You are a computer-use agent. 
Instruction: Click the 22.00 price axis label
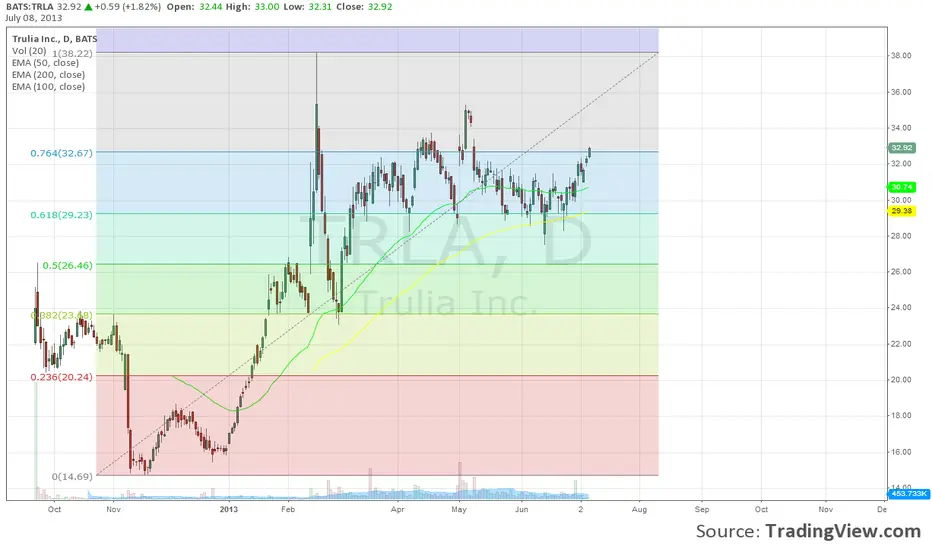tap(901, 344)
